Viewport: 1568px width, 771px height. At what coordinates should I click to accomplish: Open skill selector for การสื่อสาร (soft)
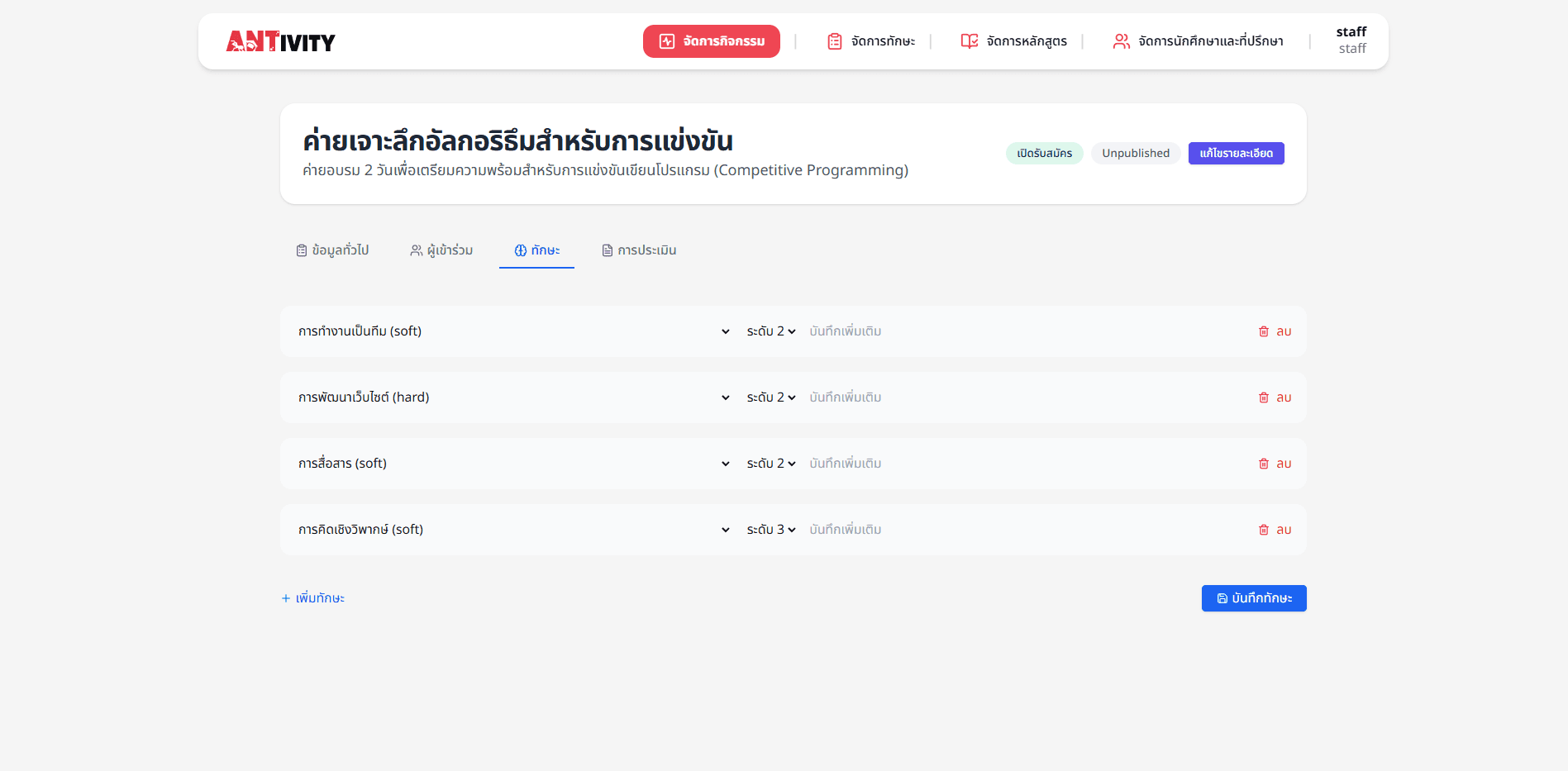click(513, 464)
